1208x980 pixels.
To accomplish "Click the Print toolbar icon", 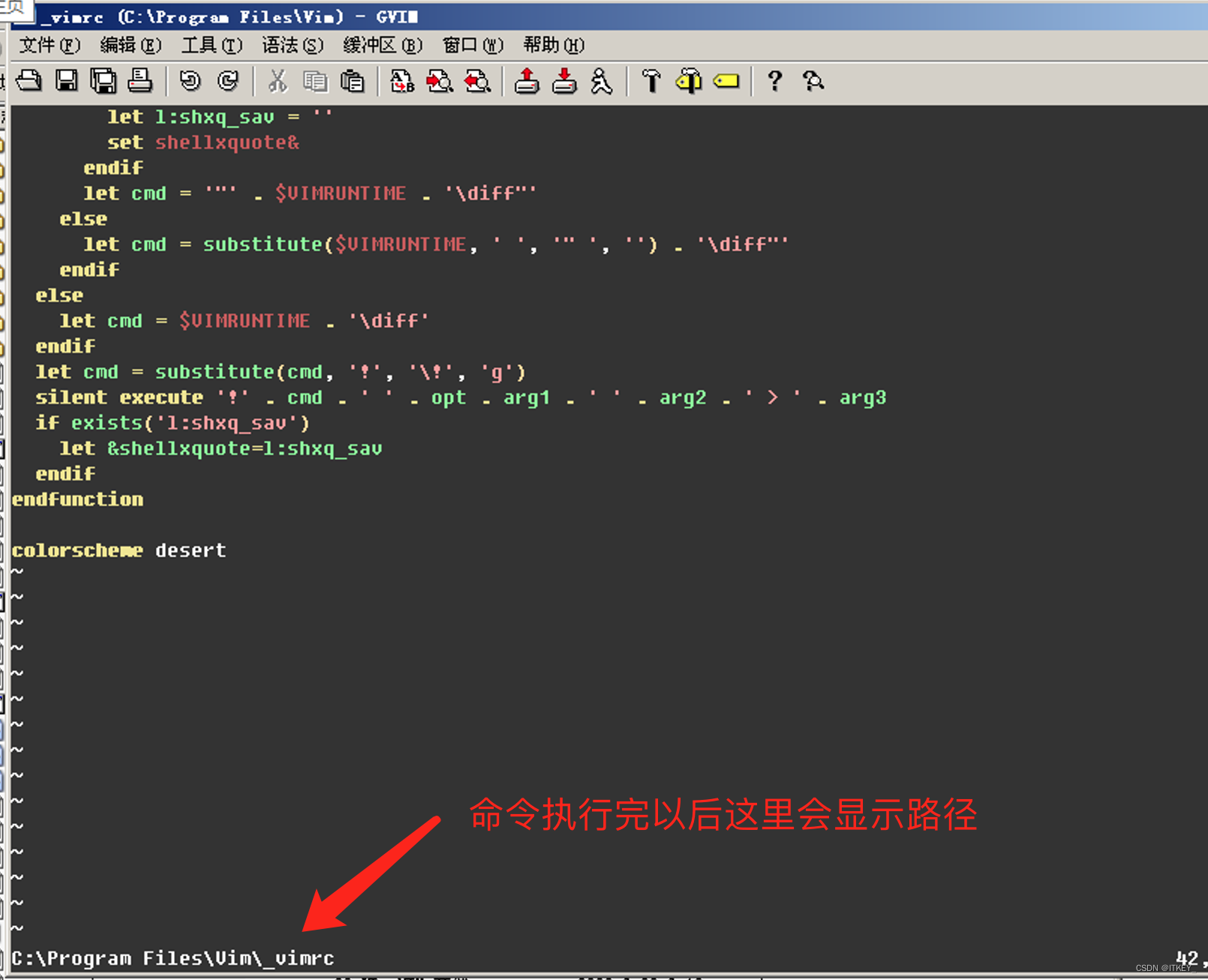I will pyautogui.click(x=140, y=80).
